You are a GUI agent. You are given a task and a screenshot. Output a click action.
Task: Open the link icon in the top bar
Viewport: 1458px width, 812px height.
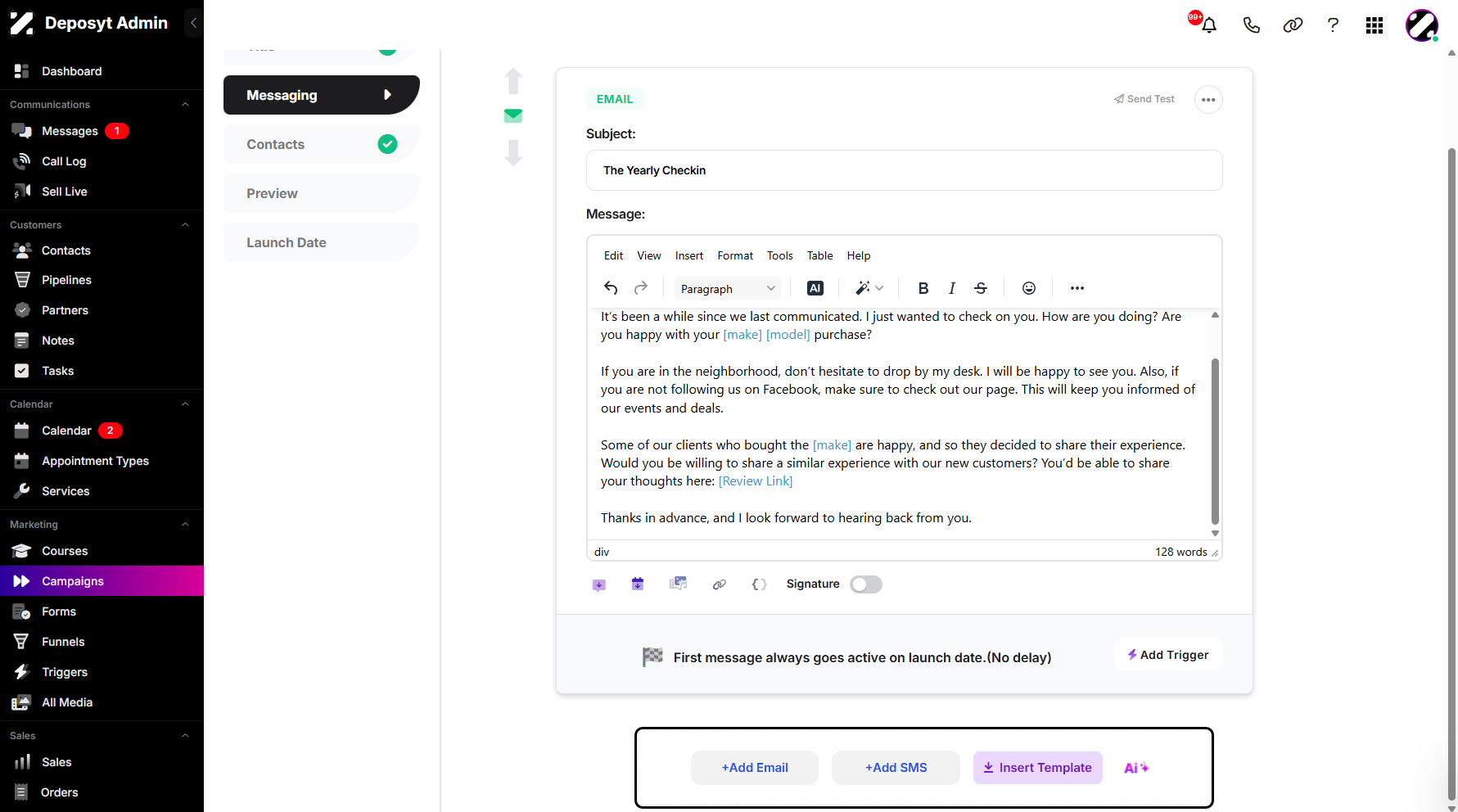pos(1293,25)
